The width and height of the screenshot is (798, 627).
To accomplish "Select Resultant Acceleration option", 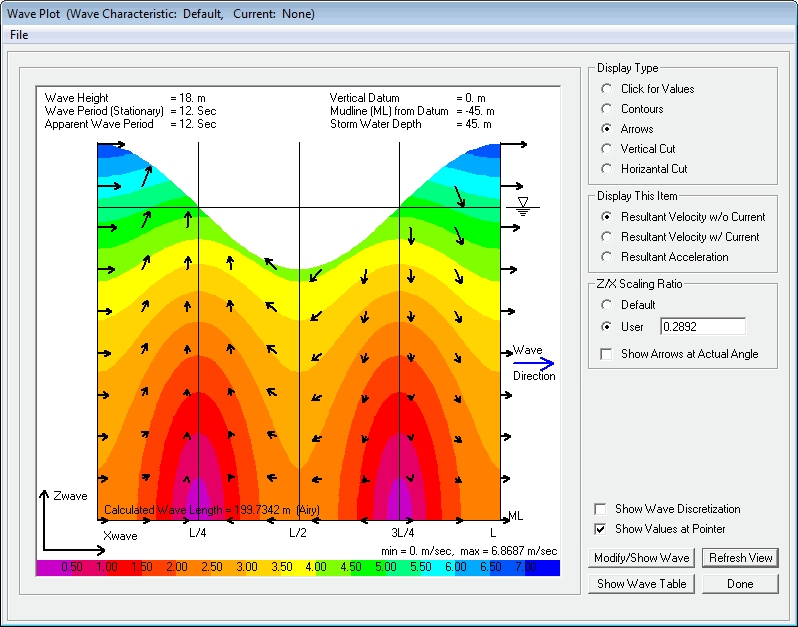I will click(x=606, y=257).
